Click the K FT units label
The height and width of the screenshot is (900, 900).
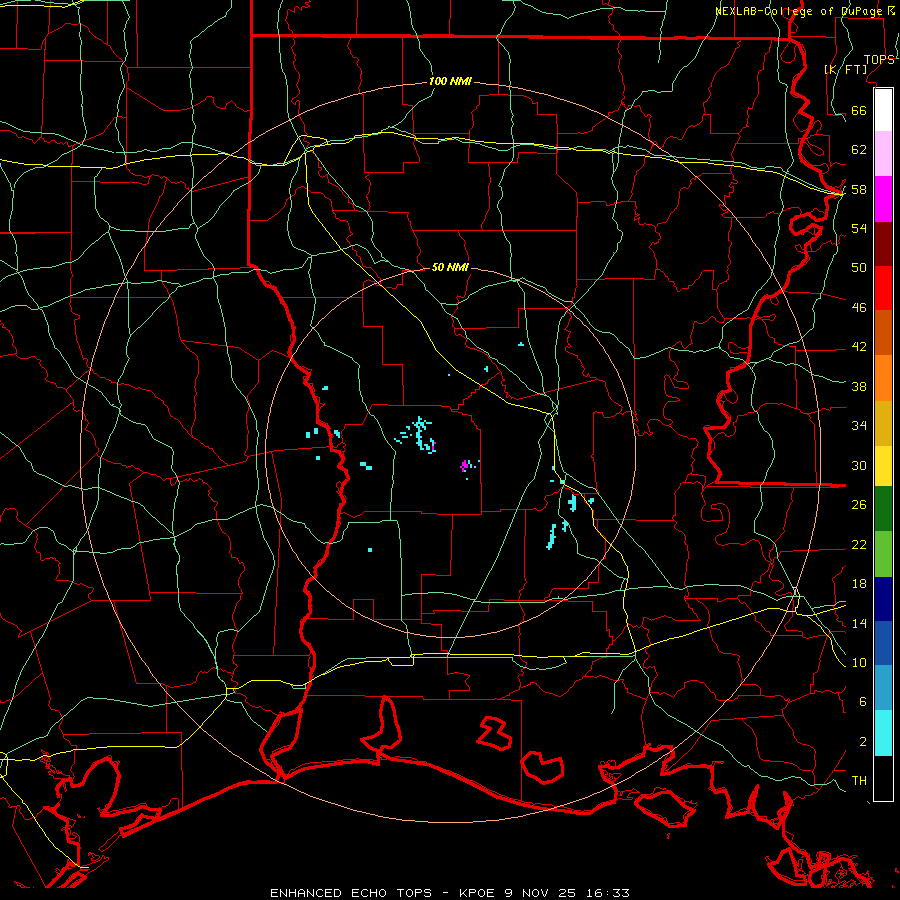(x=846, y=69)
